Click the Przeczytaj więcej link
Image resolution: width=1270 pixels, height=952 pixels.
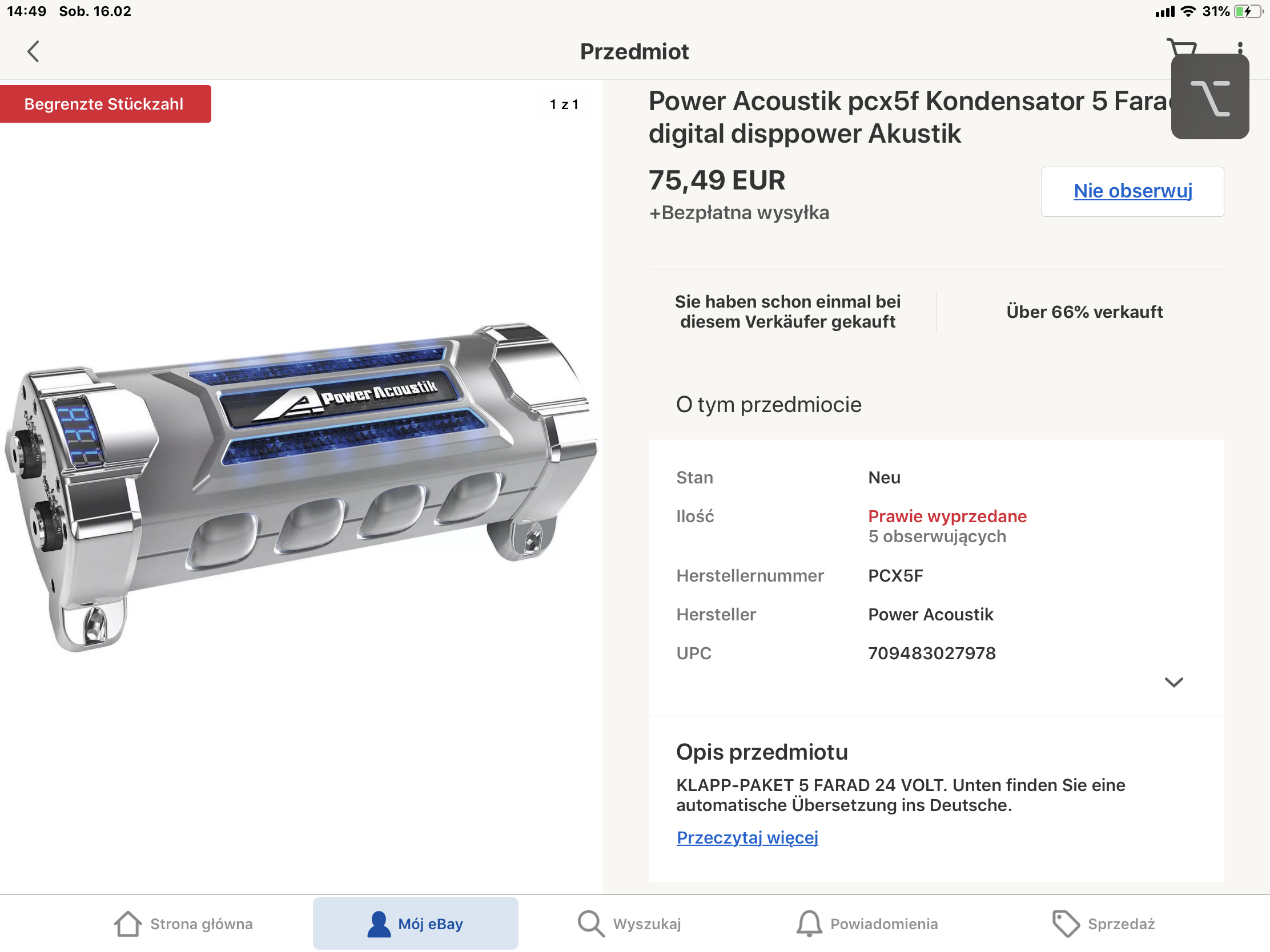[x=747, y=837]
